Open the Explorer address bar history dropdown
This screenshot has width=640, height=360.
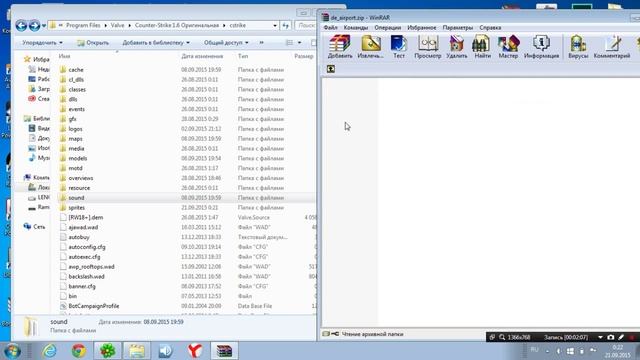coord(275,25)
